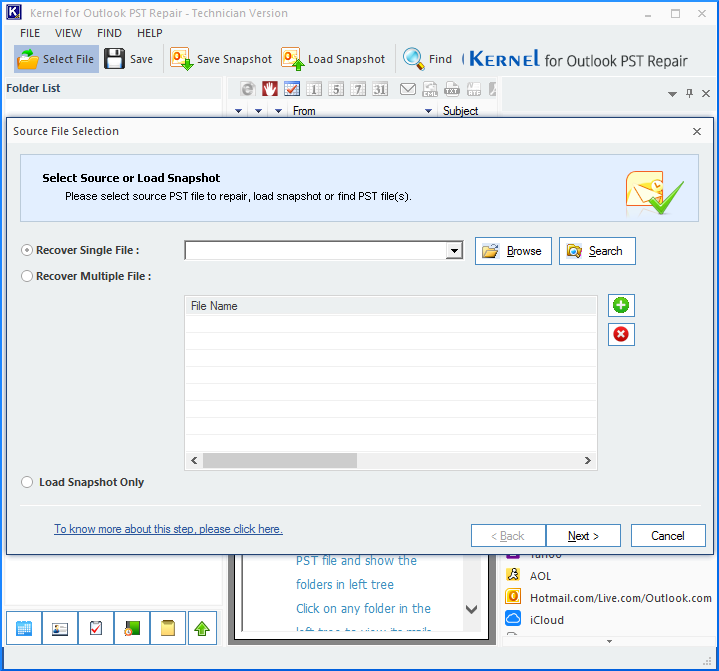Click the single file path input field

315,250
